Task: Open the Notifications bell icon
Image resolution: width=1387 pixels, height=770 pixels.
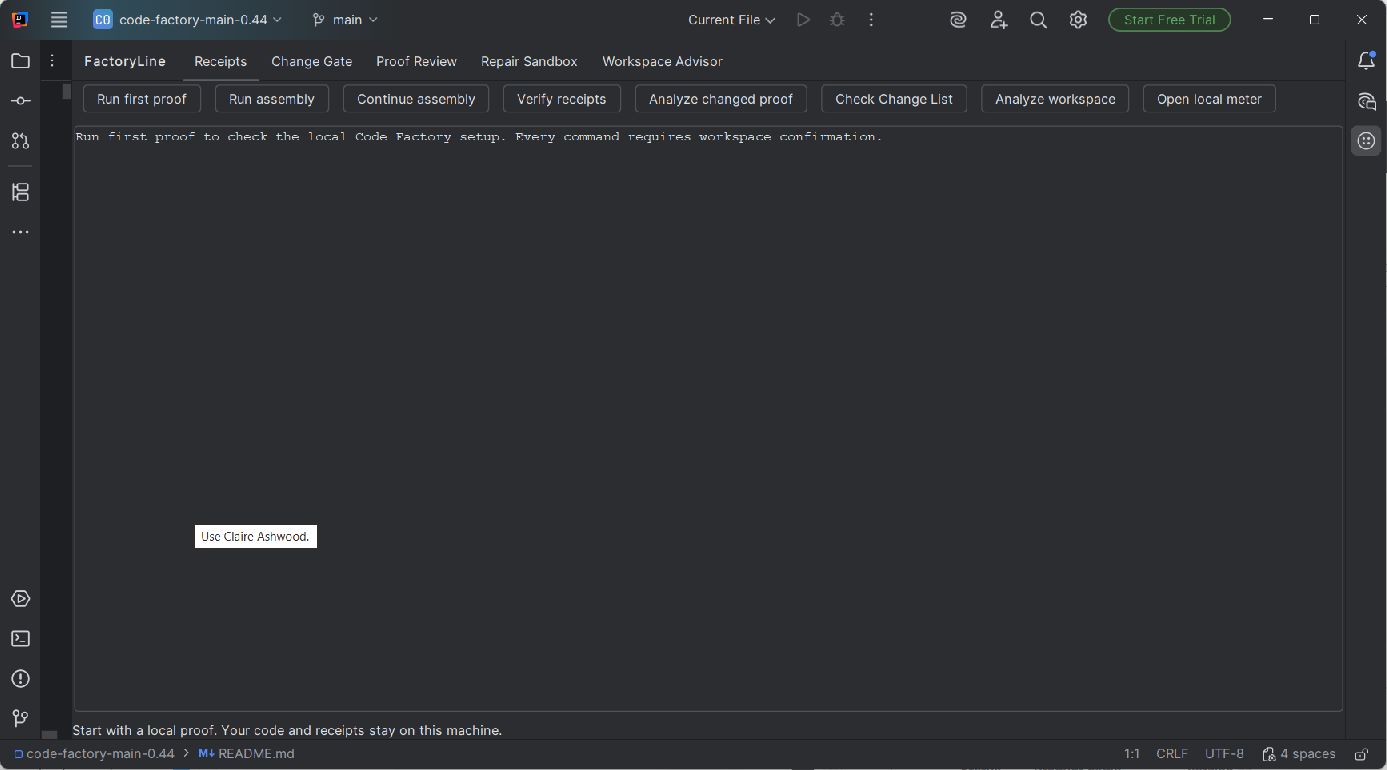Action: 1367,61
